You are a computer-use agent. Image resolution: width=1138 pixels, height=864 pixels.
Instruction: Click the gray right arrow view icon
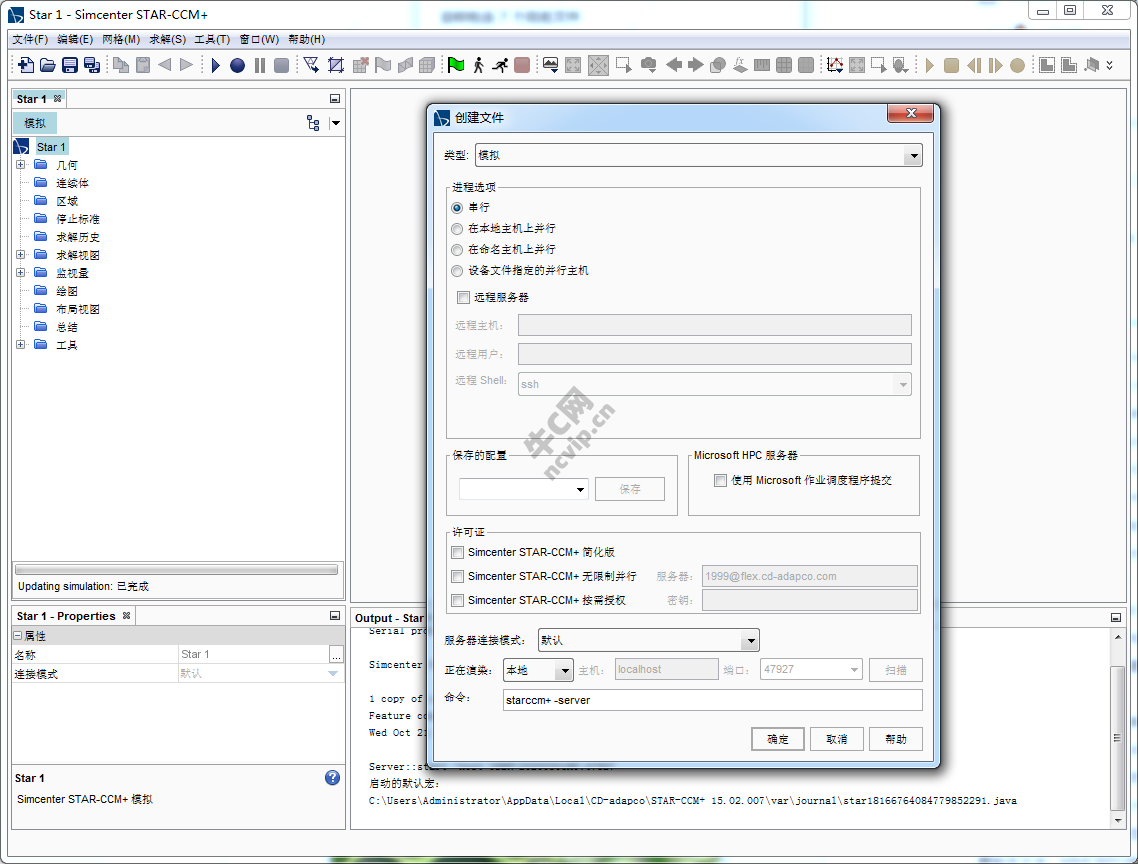695,65
